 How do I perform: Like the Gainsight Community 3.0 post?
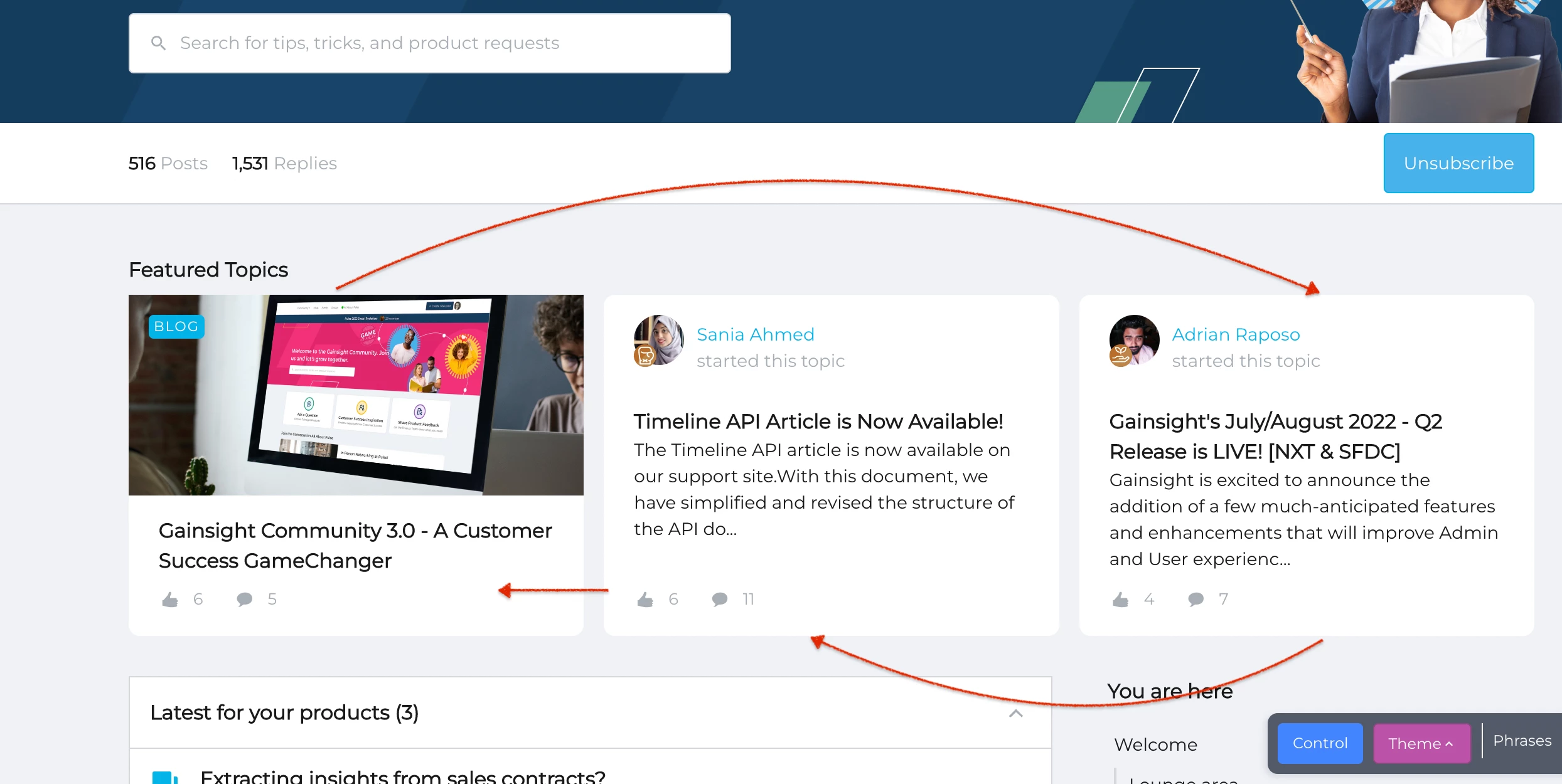pyautogui.click(x=170, y=600)
